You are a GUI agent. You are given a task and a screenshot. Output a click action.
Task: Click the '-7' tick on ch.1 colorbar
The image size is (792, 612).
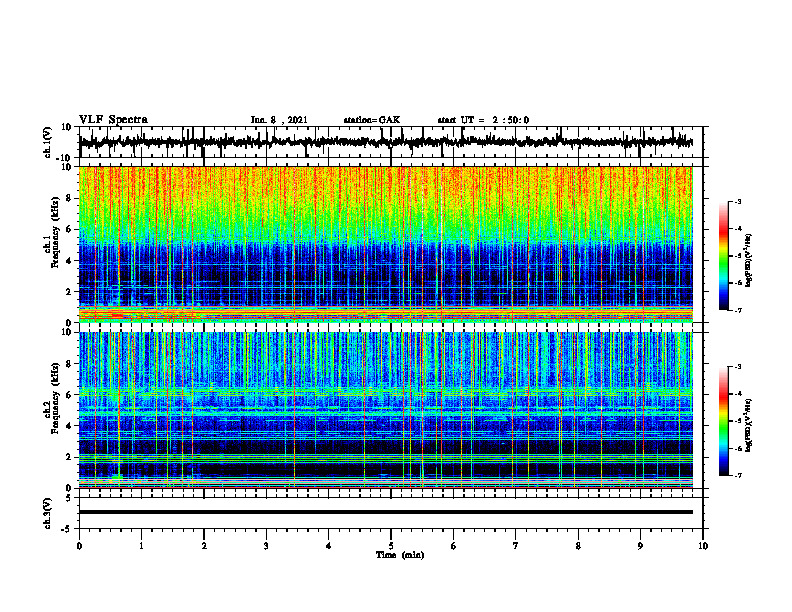738,310
